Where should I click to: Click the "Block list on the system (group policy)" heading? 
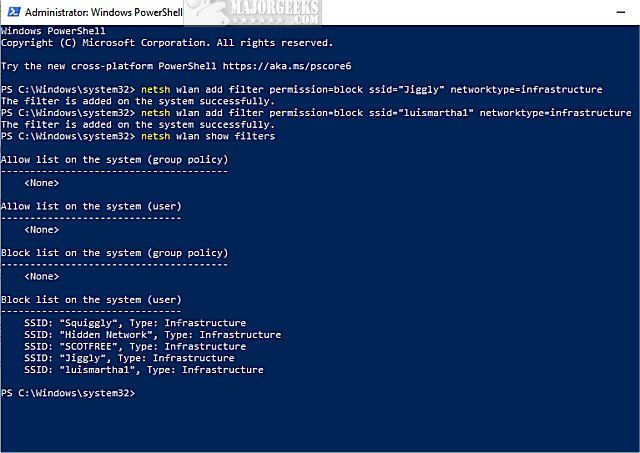[x=115, y=253]
